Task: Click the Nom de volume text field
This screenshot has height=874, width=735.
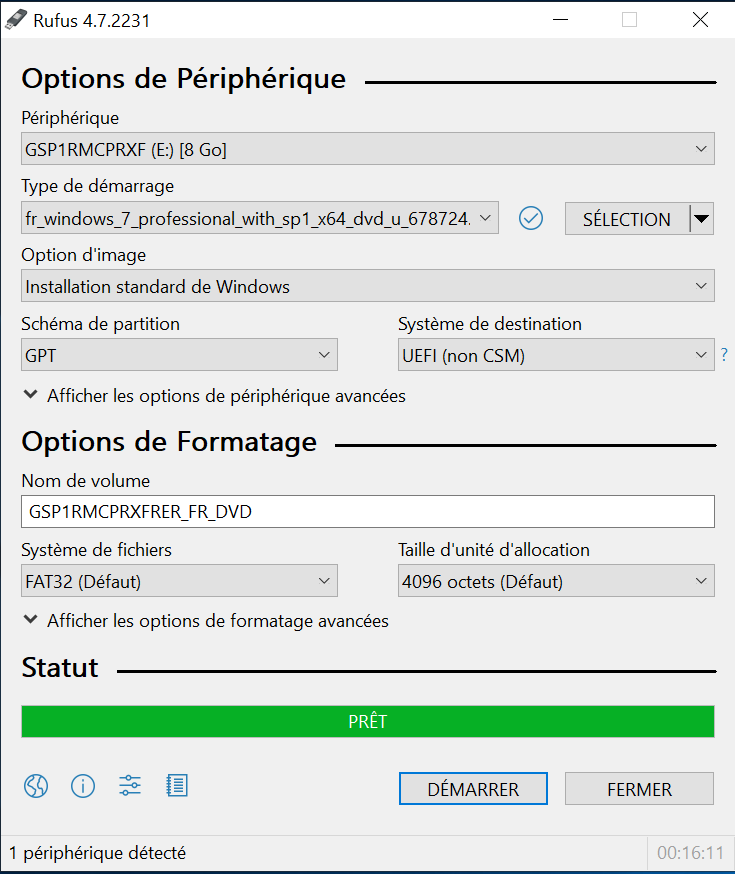Action: (368, 512)
